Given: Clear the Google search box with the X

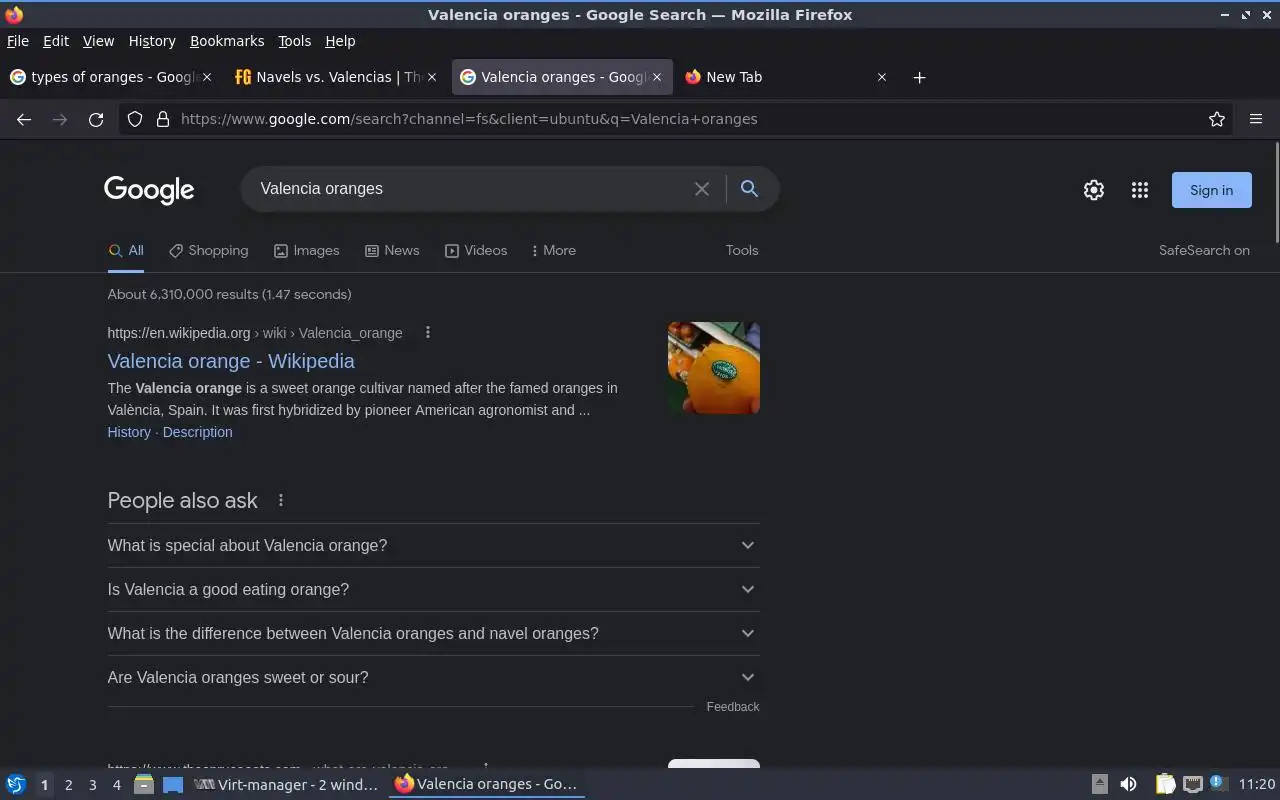Looking at the screenshot, I should click(x=702, y=189).
